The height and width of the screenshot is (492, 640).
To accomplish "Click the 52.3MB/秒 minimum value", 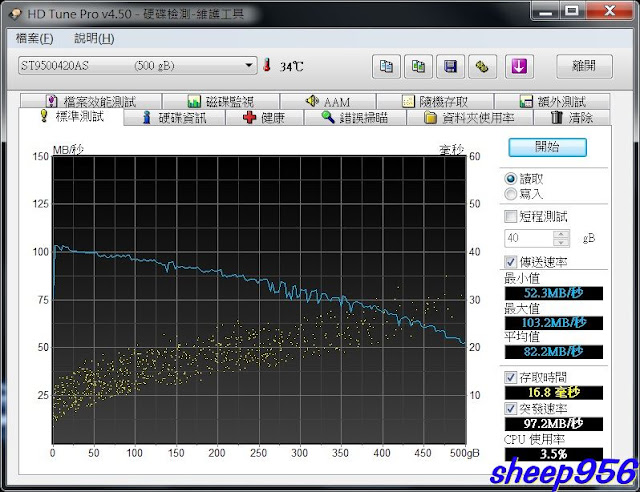I will pyautogui.click(x=553, y=293).
